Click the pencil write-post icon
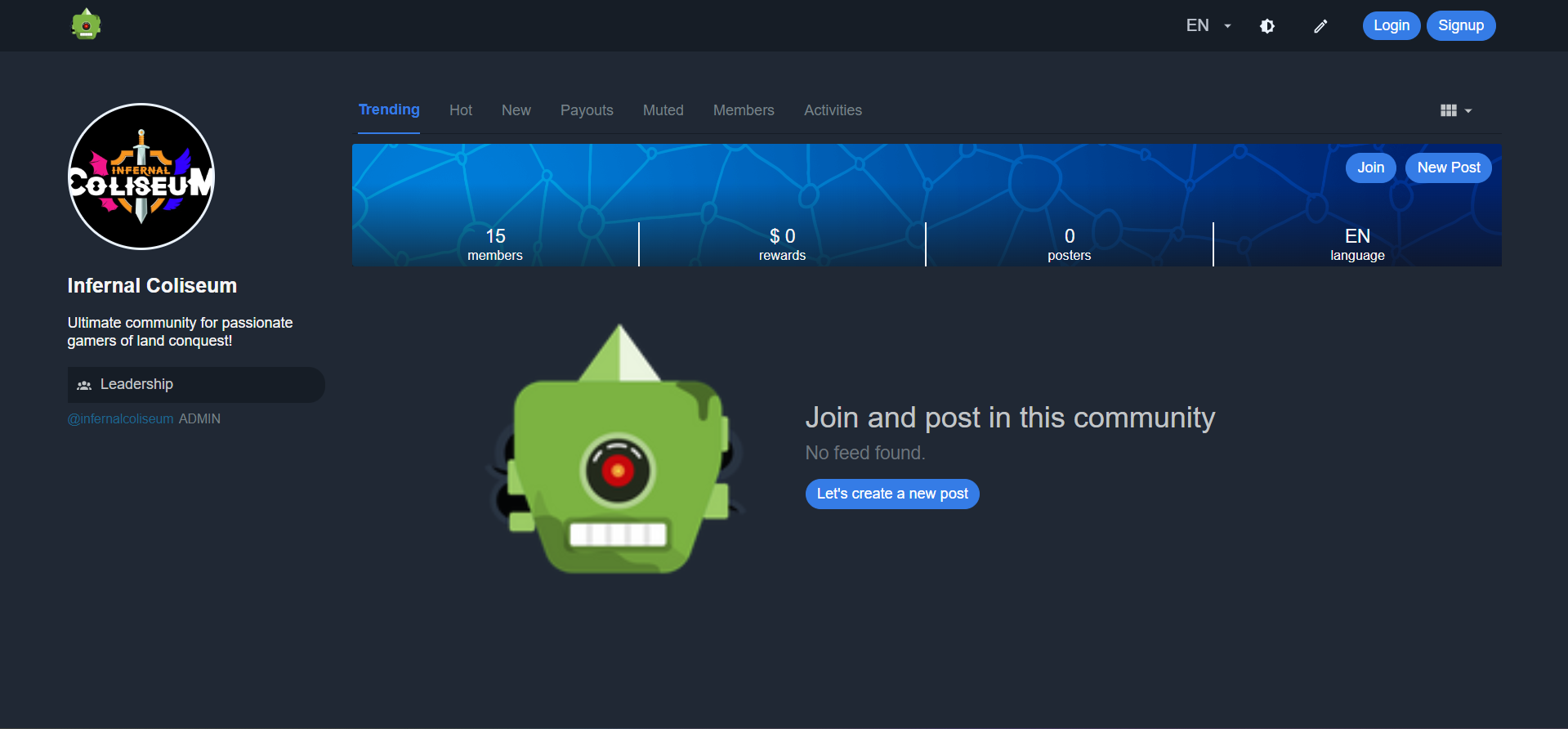 point(1320,26)
